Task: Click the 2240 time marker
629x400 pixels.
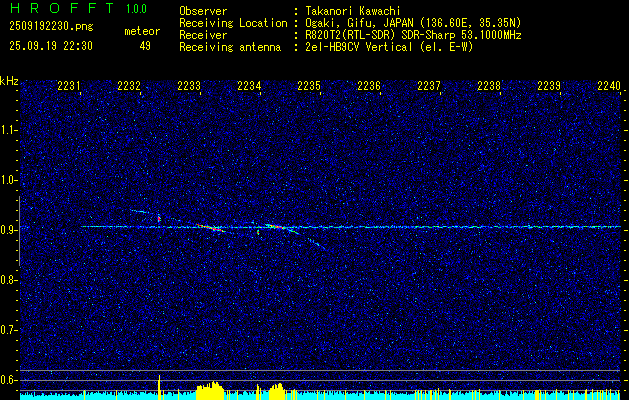Action: [609, 86]
